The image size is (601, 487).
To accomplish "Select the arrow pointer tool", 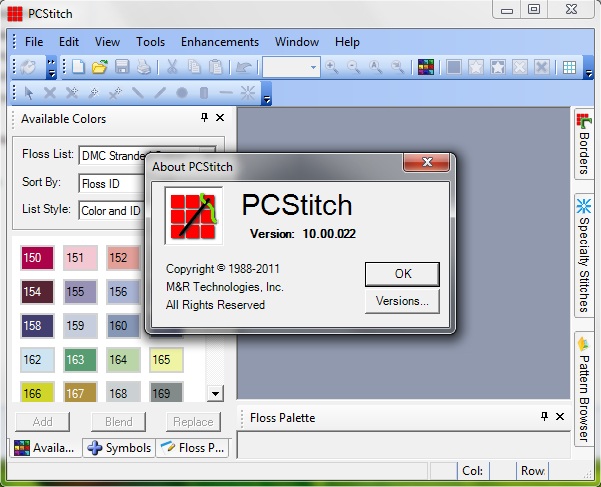I will pyautogui.click(x=28, y=93).
